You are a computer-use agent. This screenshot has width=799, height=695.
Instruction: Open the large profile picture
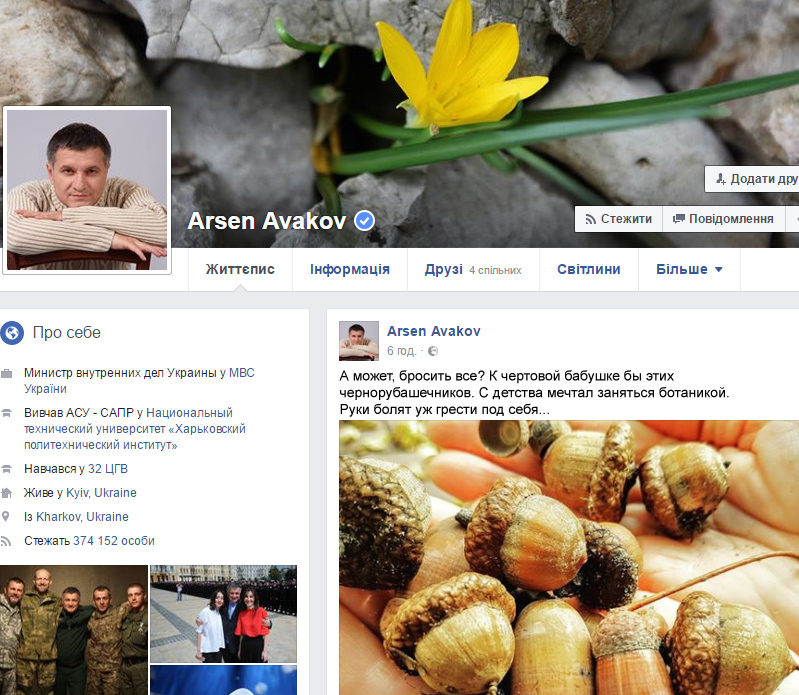click(x=87, y=189)
